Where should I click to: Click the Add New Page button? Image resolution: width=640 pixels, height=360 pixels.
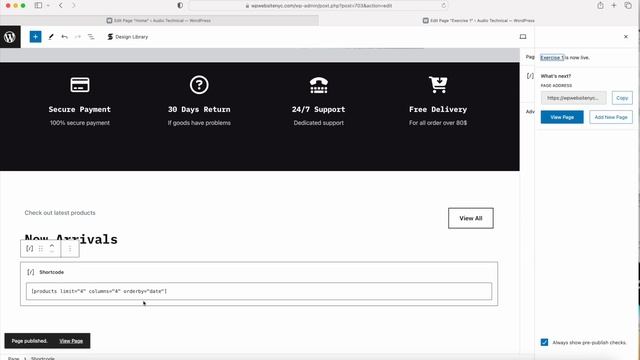pyautogui.click(x=611, y=117)
